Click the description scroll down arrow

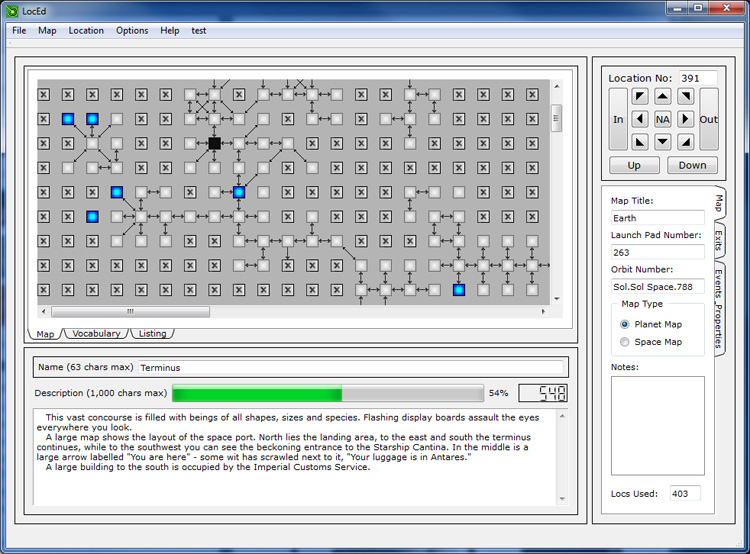562,499
